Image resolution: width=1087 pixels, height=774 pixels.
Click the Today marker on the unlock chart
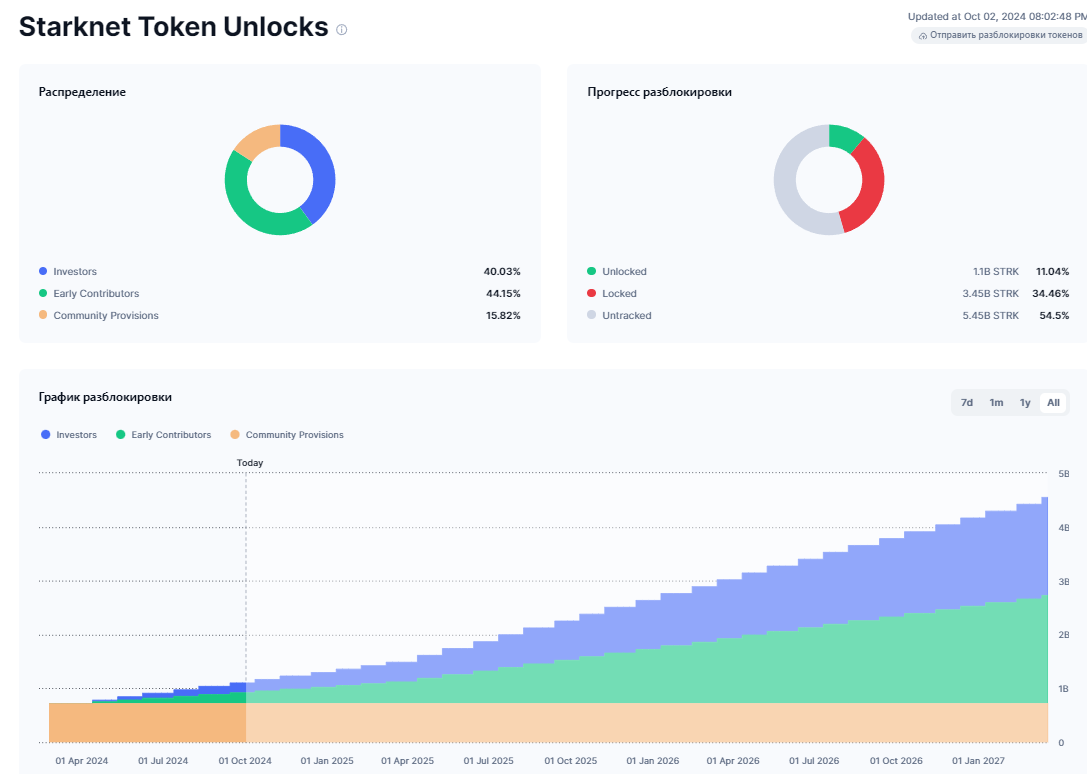tap(249, 463)
